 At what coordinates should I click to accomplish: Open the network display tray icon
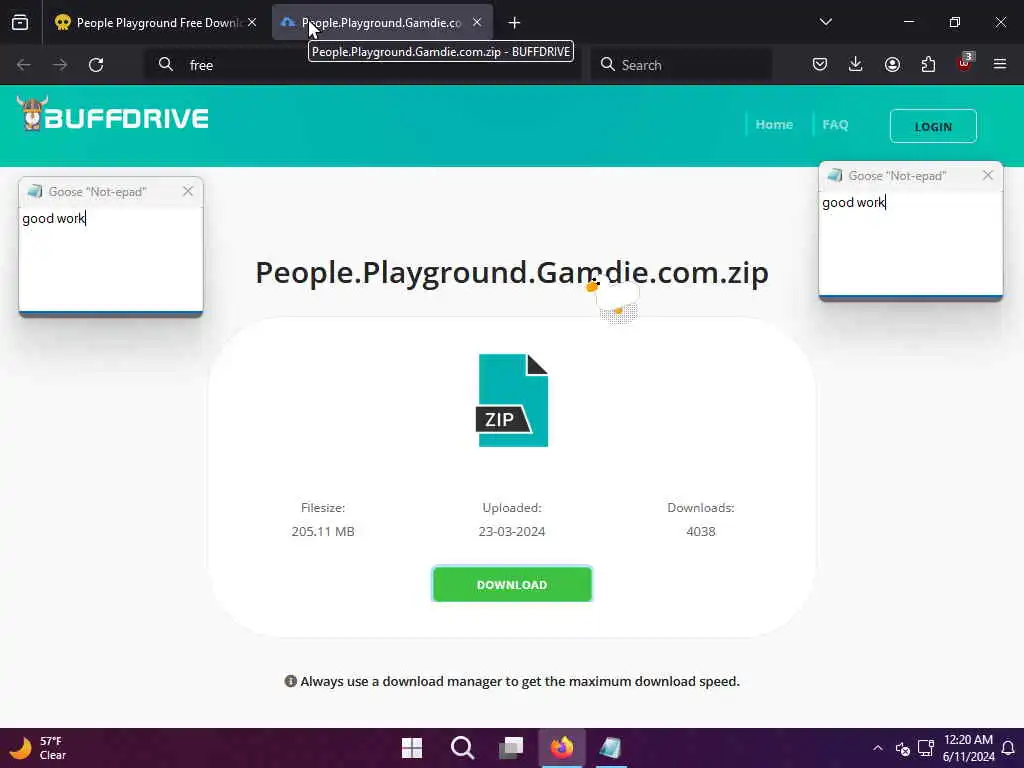click(x=925, y=748)
